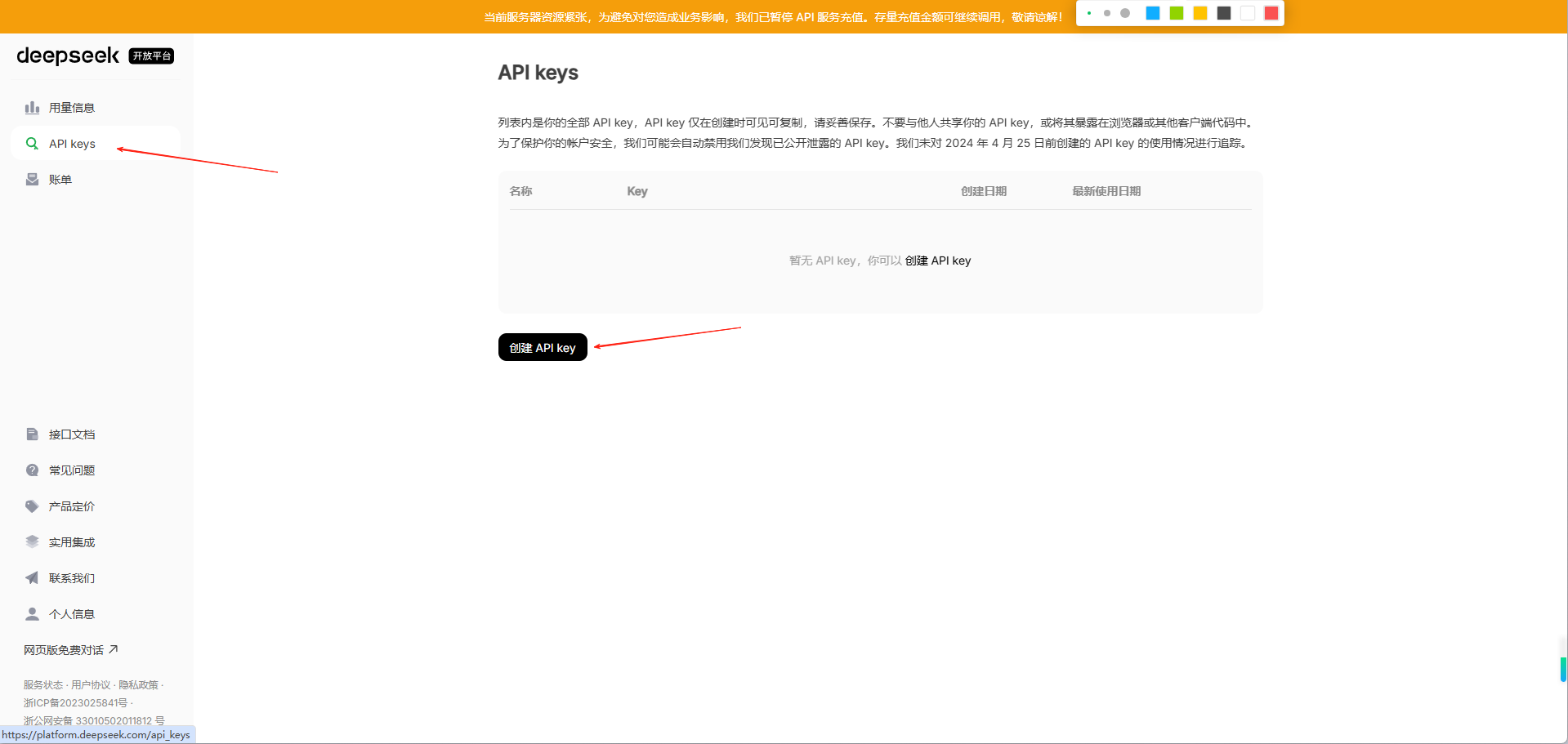The width and height of the screenshot is (1568, 744).
Task: Select the smallest green brush size dot
Action: point(1089,13)
